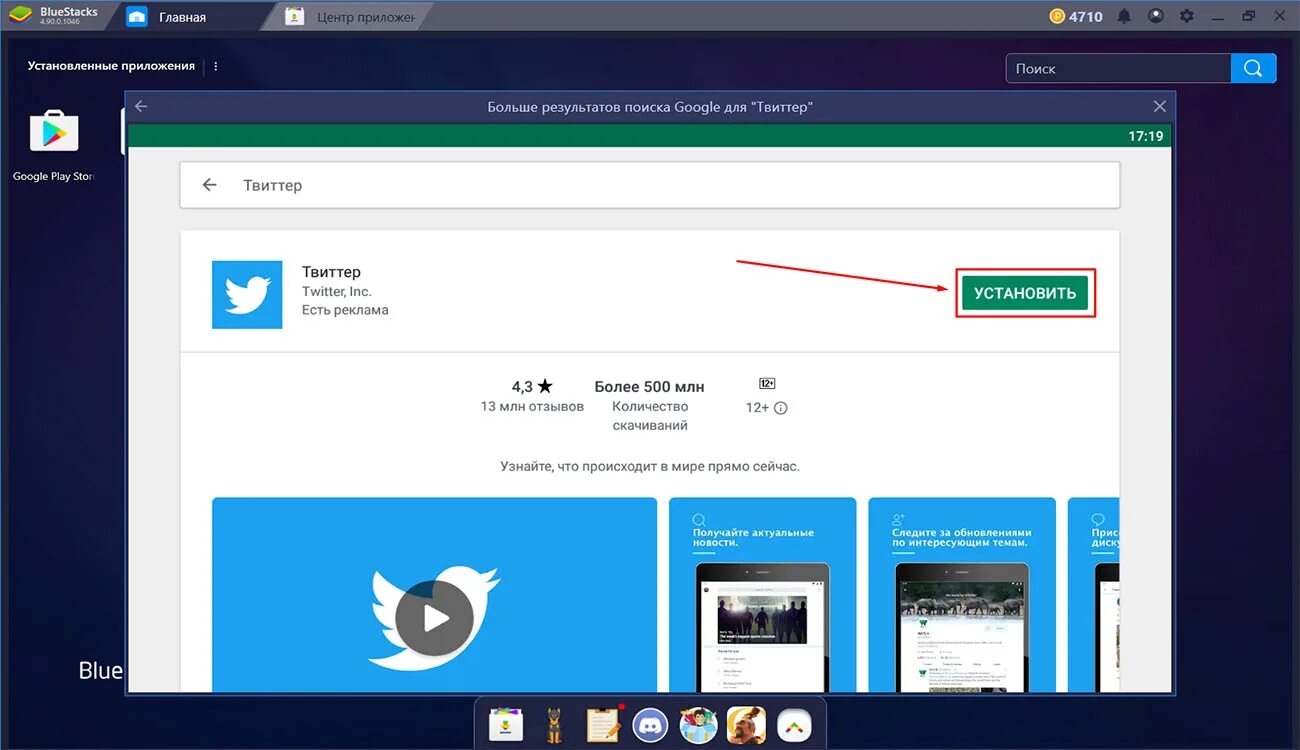Open the BlueStacks coin balance 4710
This screenshot has width=1300, height=750.
click(x=1076, y=16)
